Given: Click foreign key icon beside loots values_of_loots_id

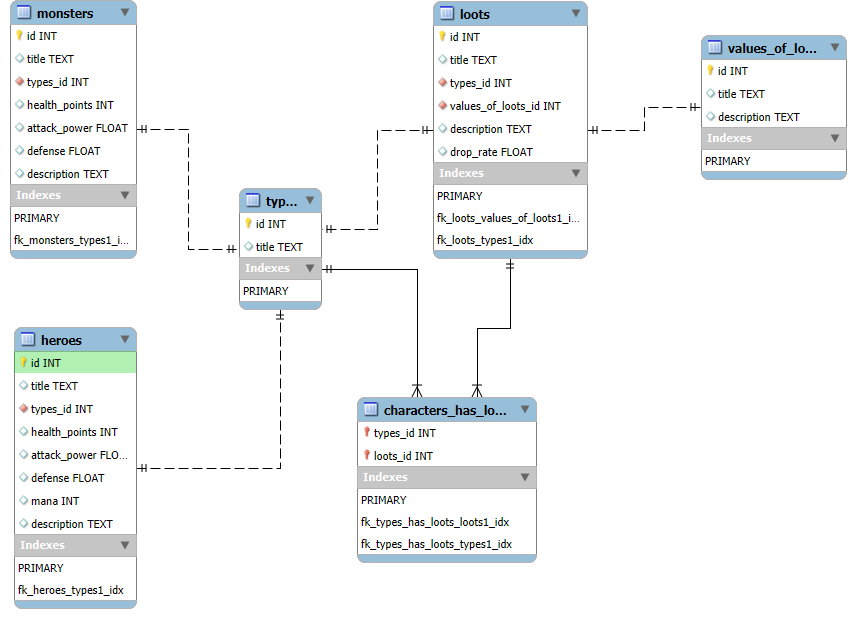Looking at the screenshot, I should coord(442,106).
